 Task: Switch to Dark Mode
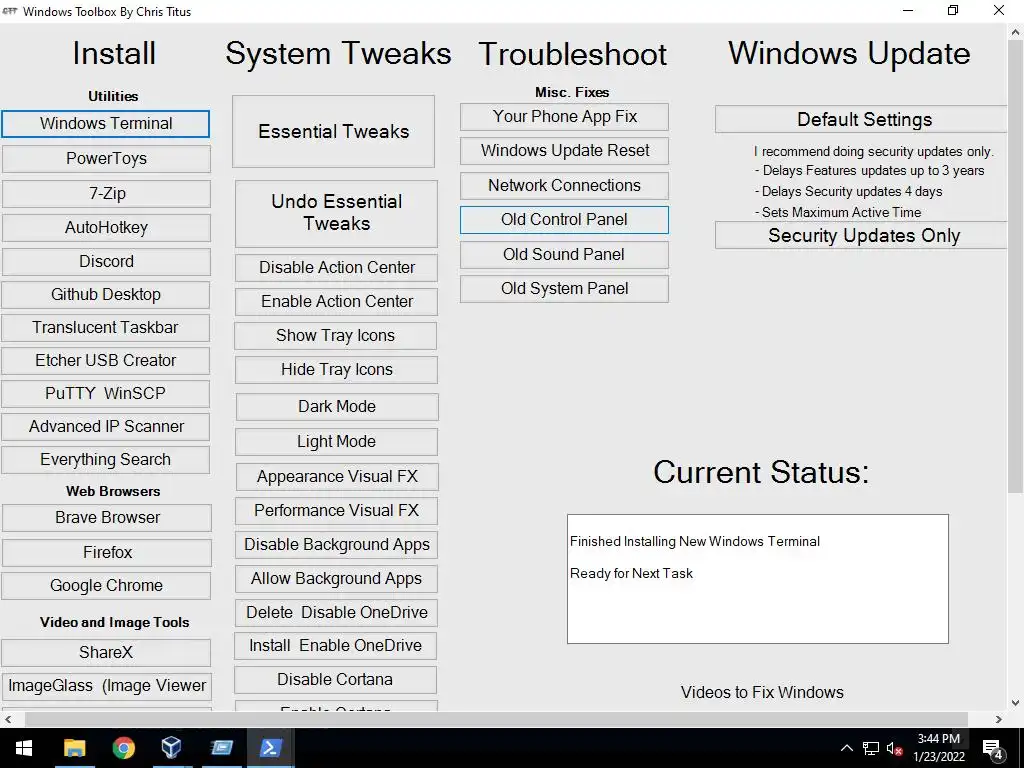point(337,407)
